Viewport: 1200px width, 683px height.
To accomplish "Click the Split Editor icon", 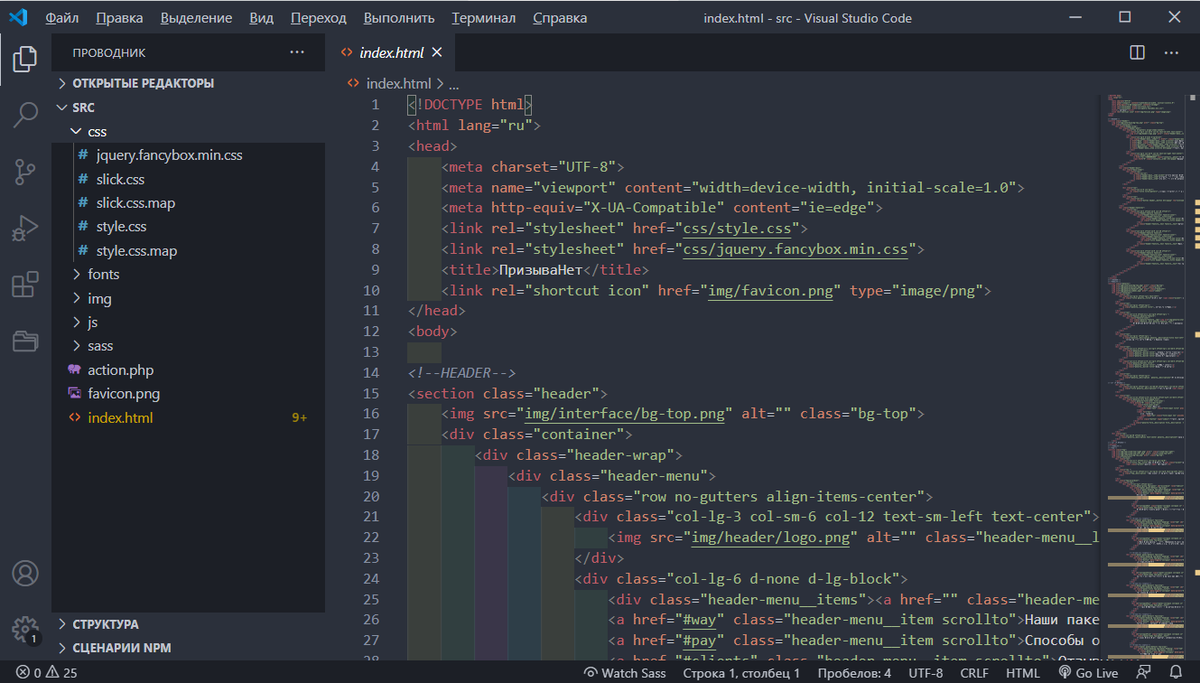I will (1137, 51).
